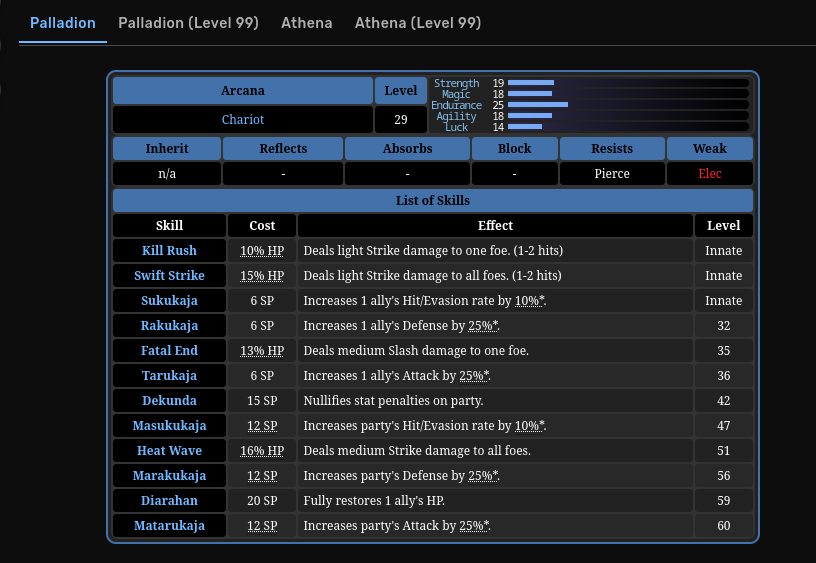Click the 25%* tooltip in Marakukaja effect
This screenshot has height=563, width=816.
[483, 476]
